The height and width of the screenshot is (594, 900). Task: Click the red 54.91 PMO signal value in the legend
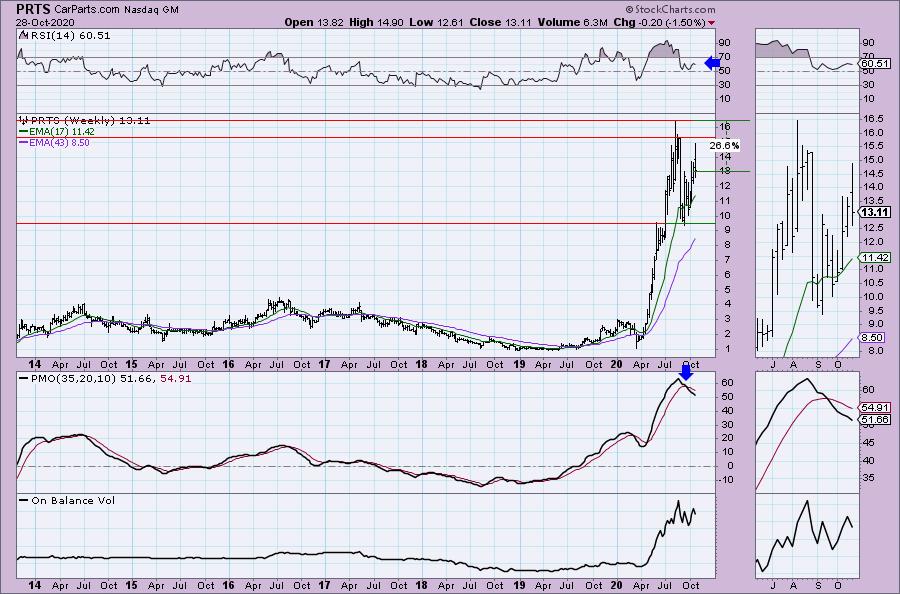[177, 379]
